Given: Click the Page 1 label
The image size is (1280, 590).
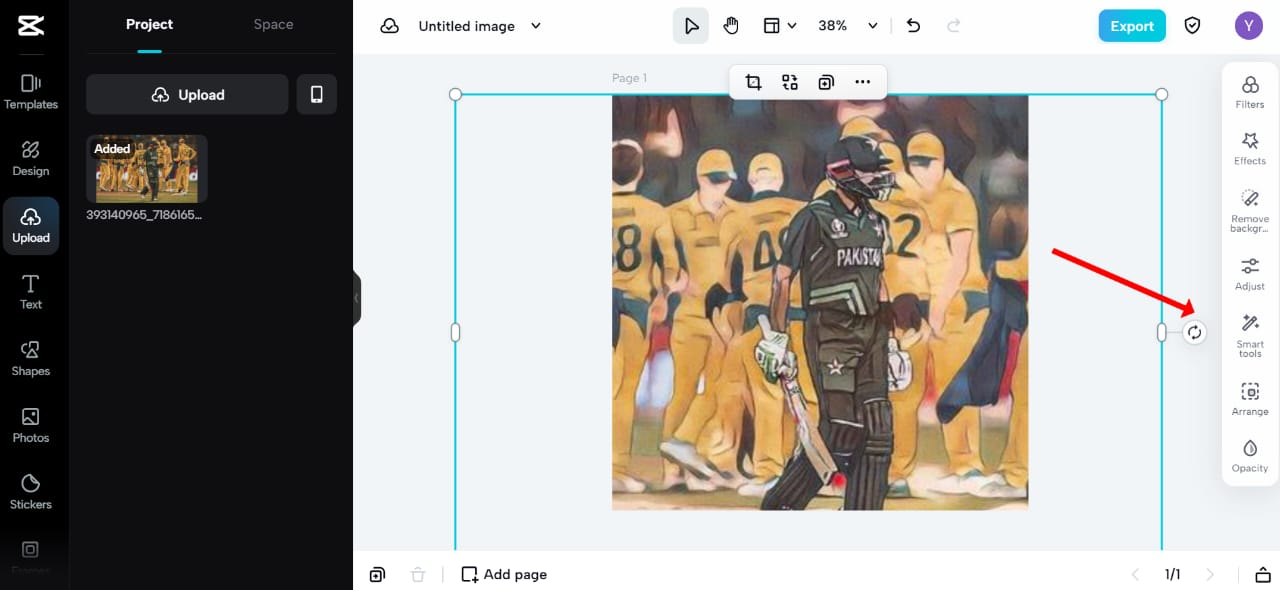Looking at the screenshot, I should point(630,78).
